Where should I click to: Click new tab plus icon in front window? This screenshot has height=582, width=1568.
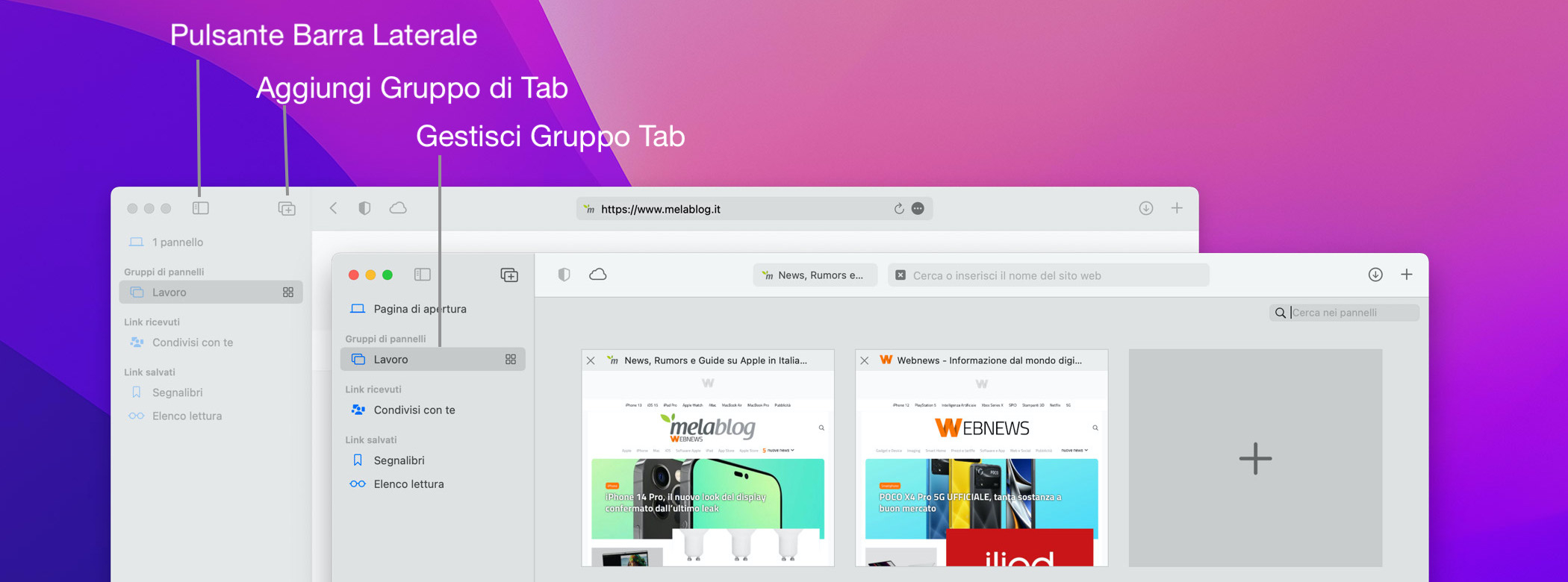pos(1407,275)
